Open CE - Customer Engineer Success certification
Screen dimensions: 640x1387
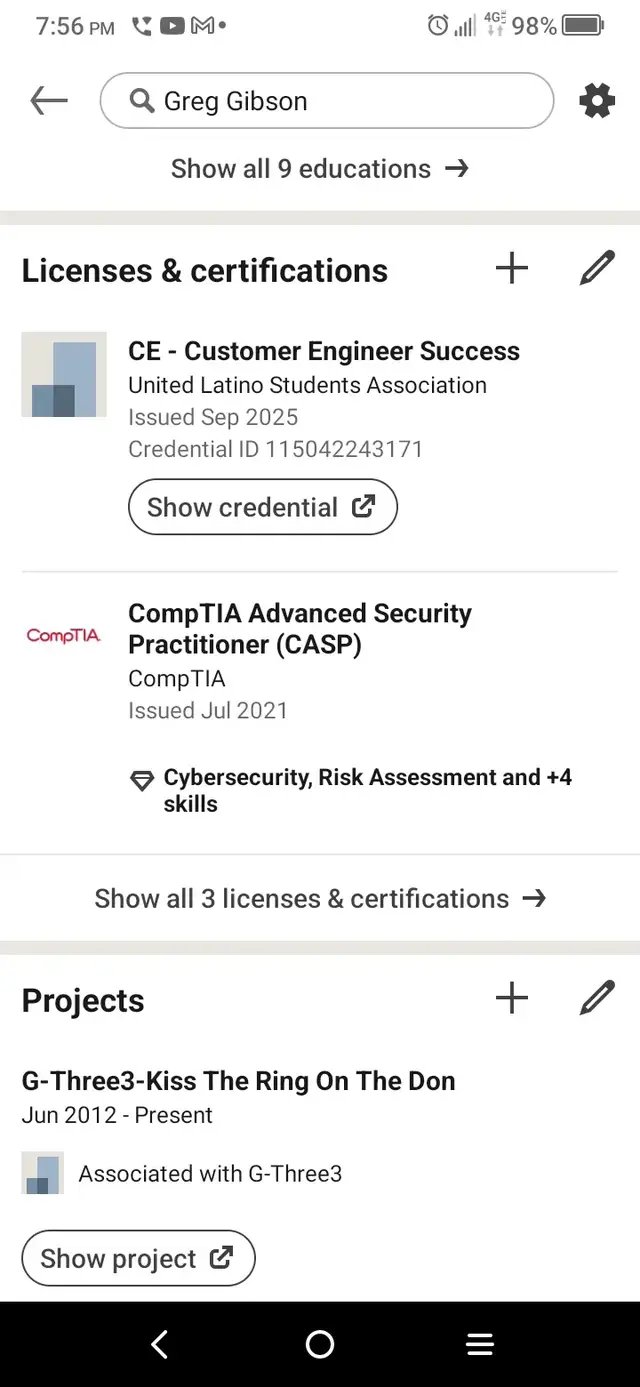click(x=324, y=351)
